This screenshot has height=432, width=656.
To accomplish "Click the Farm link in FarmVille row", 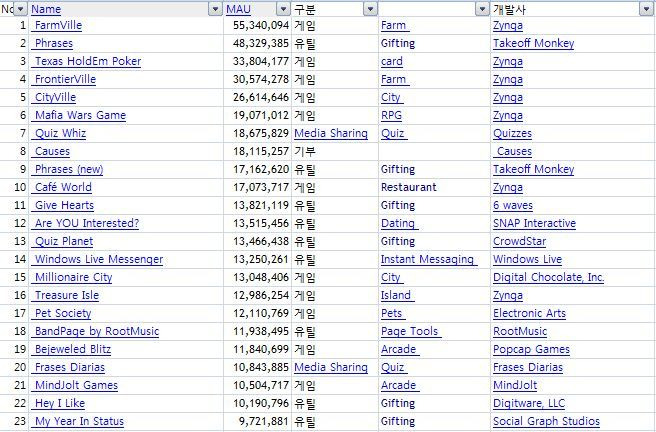I will [394, 26].
